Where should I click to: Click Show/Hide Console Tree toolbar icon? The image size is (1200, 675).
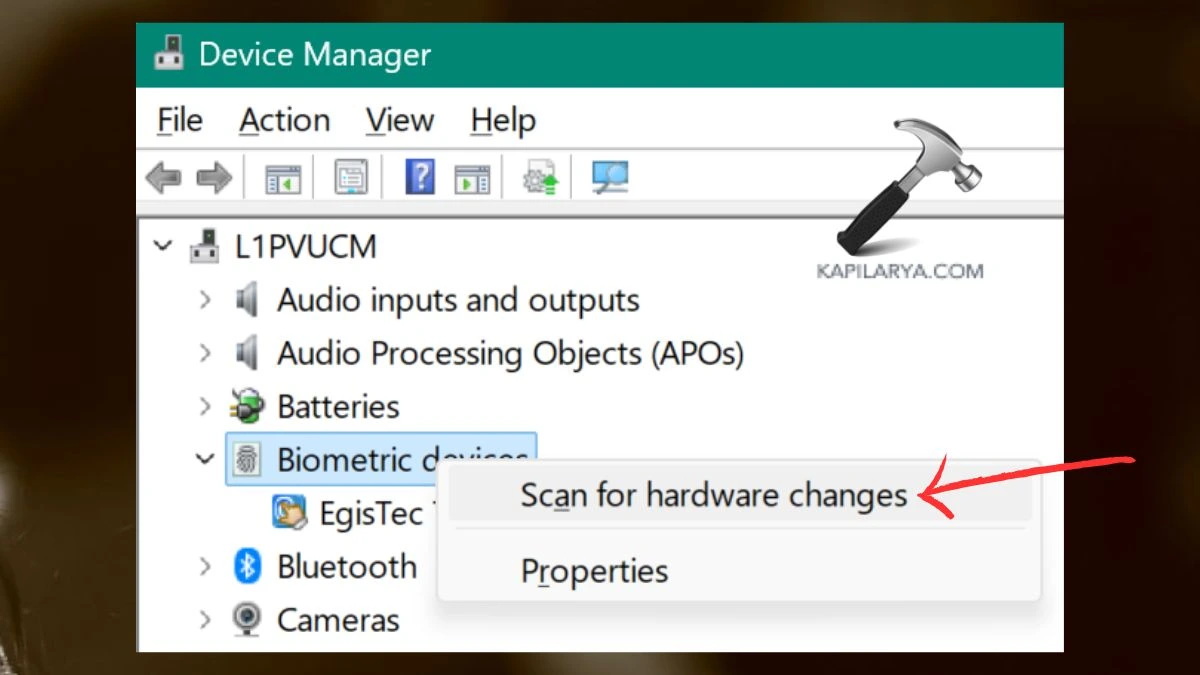click(283, 179)
